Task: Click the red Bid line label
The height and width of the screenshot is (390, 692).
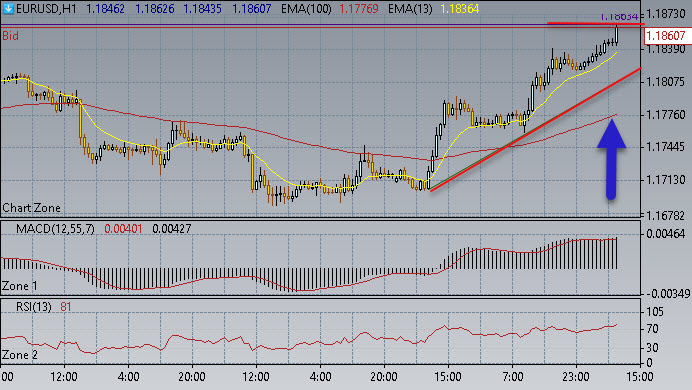Action: pyautogui.click(x=10, y=36)
